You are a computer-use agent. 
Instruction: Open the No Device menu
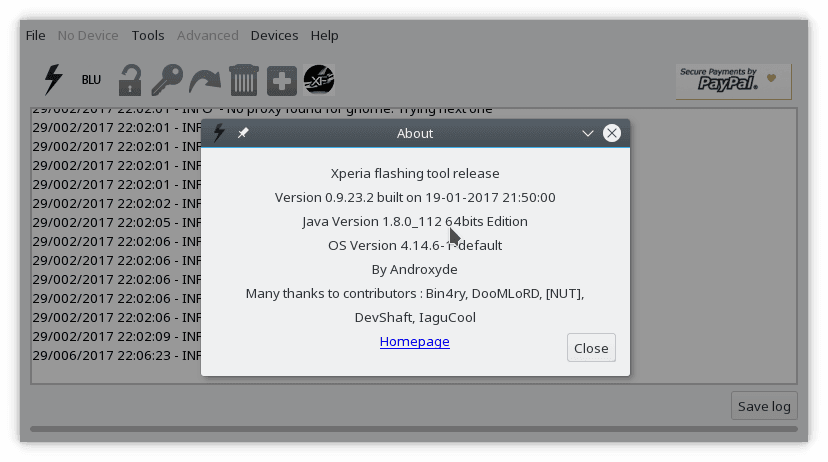coord(88,35)
